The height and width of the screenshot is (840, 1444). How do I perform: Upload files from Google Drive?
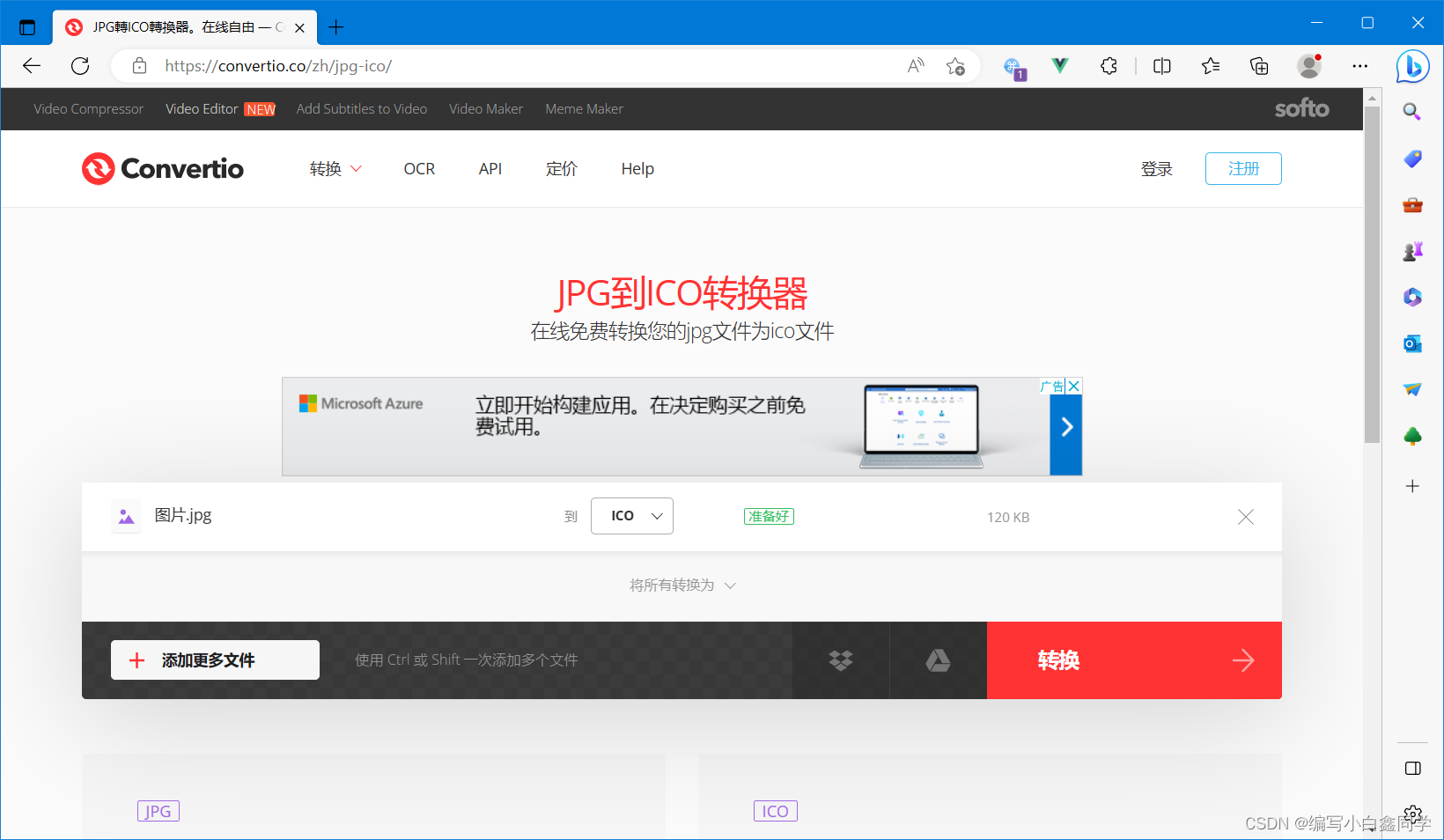coord(938,660)
